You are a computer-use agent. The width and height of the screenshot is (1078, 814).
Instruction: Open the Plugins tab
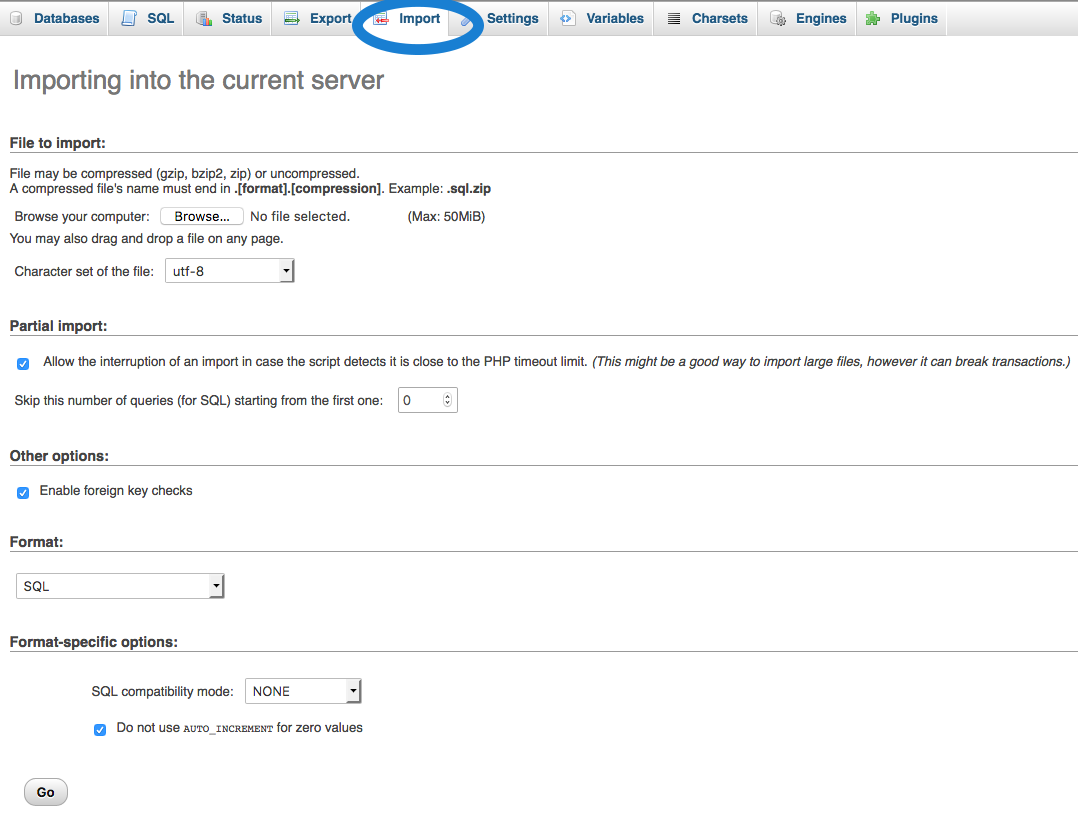(902, 19)
